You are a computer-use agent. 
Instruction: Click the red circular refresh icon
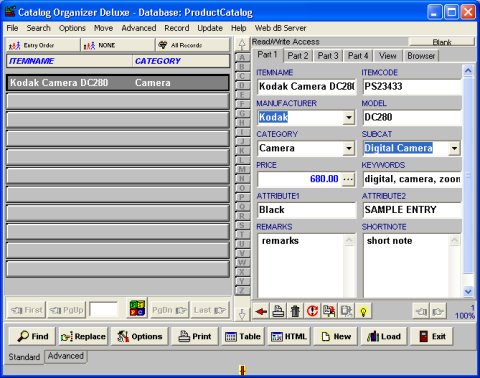pos(312,311)
